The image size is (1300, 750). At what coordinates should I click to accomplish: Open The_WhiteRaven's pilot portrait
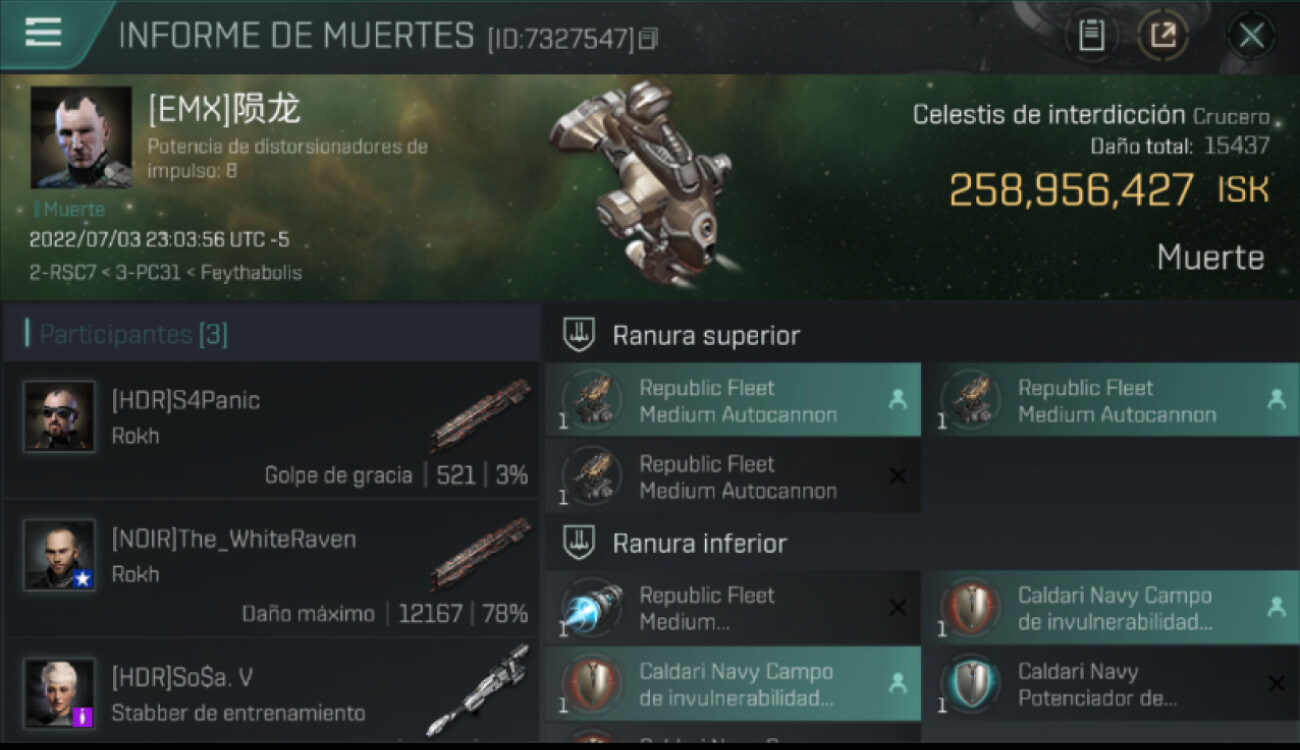pyautogui.click(x=60, y=554)
